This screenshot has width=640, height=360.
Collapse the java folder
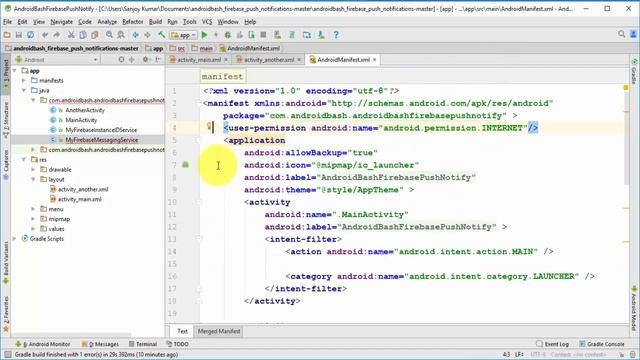point(24,90)
